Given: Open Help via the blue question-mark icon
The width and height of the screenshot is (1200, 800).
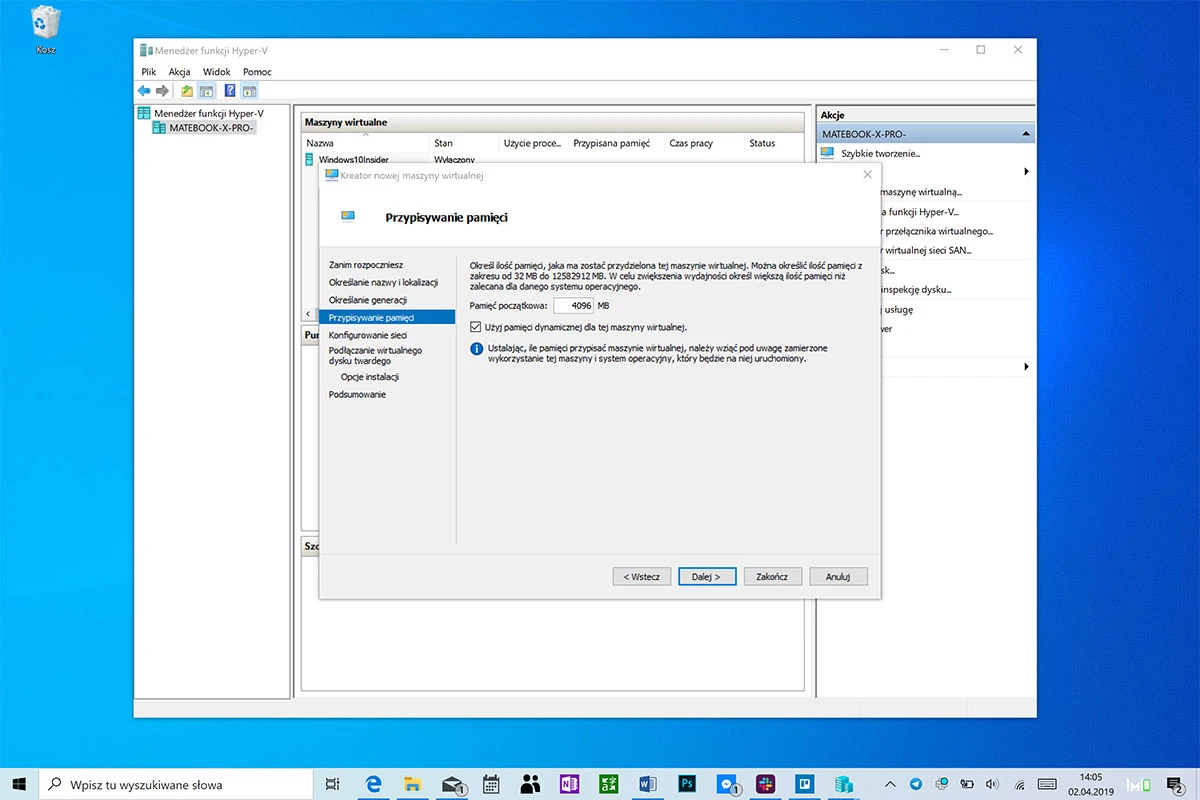Looking at the screenshot, I should (x=230, y=91).
